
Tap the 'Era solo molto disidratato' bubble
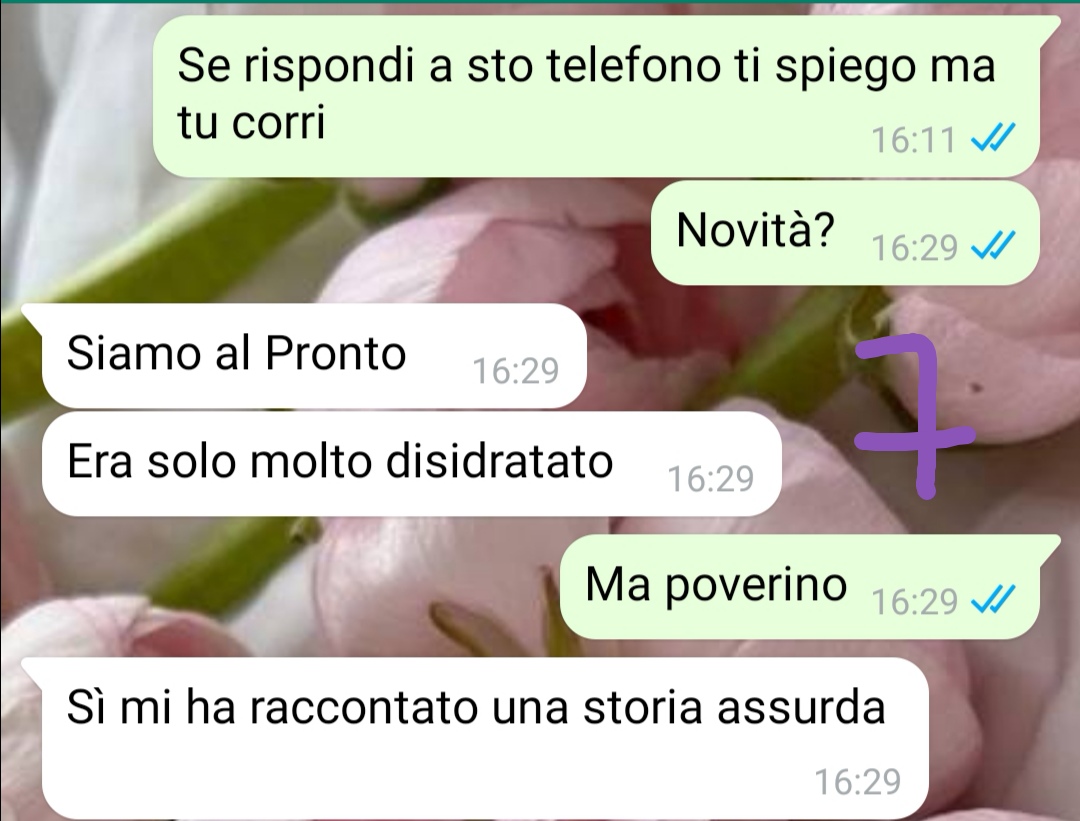tap(411, 464)
